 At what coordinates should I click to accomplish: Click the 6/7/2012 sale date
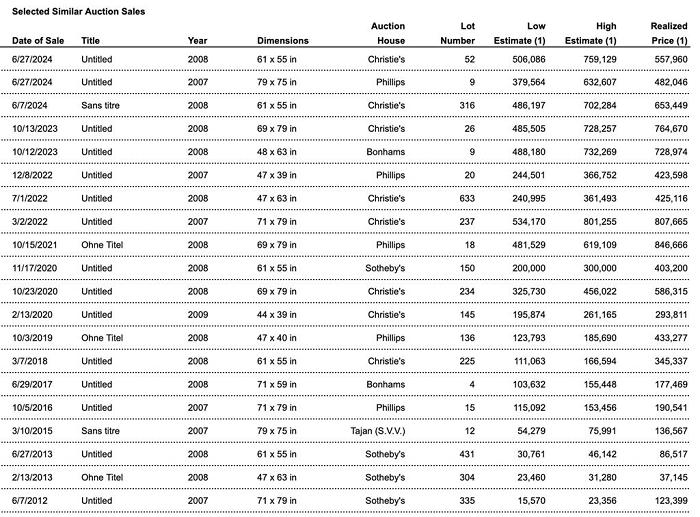[x=29, y=500]
